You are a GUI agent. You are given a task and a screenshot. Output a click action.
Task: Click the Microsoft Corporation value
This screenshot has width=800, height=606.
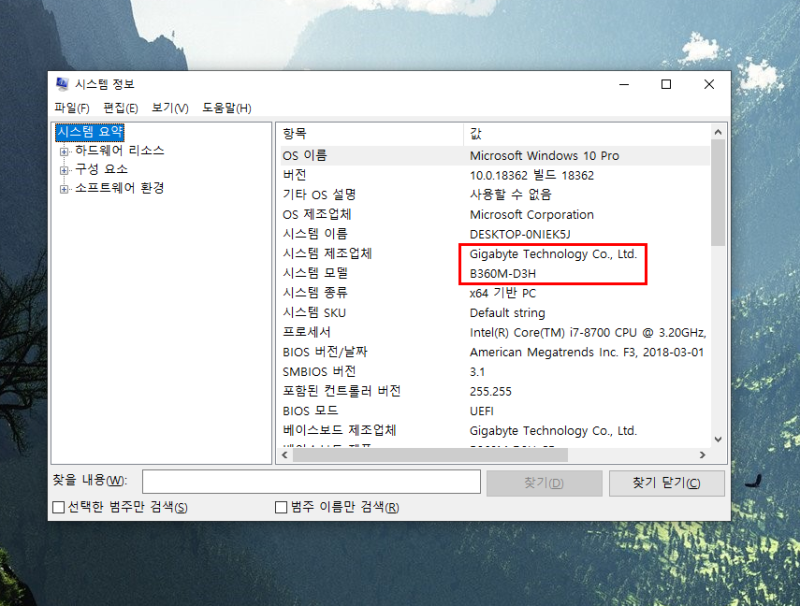pos(532,215)
